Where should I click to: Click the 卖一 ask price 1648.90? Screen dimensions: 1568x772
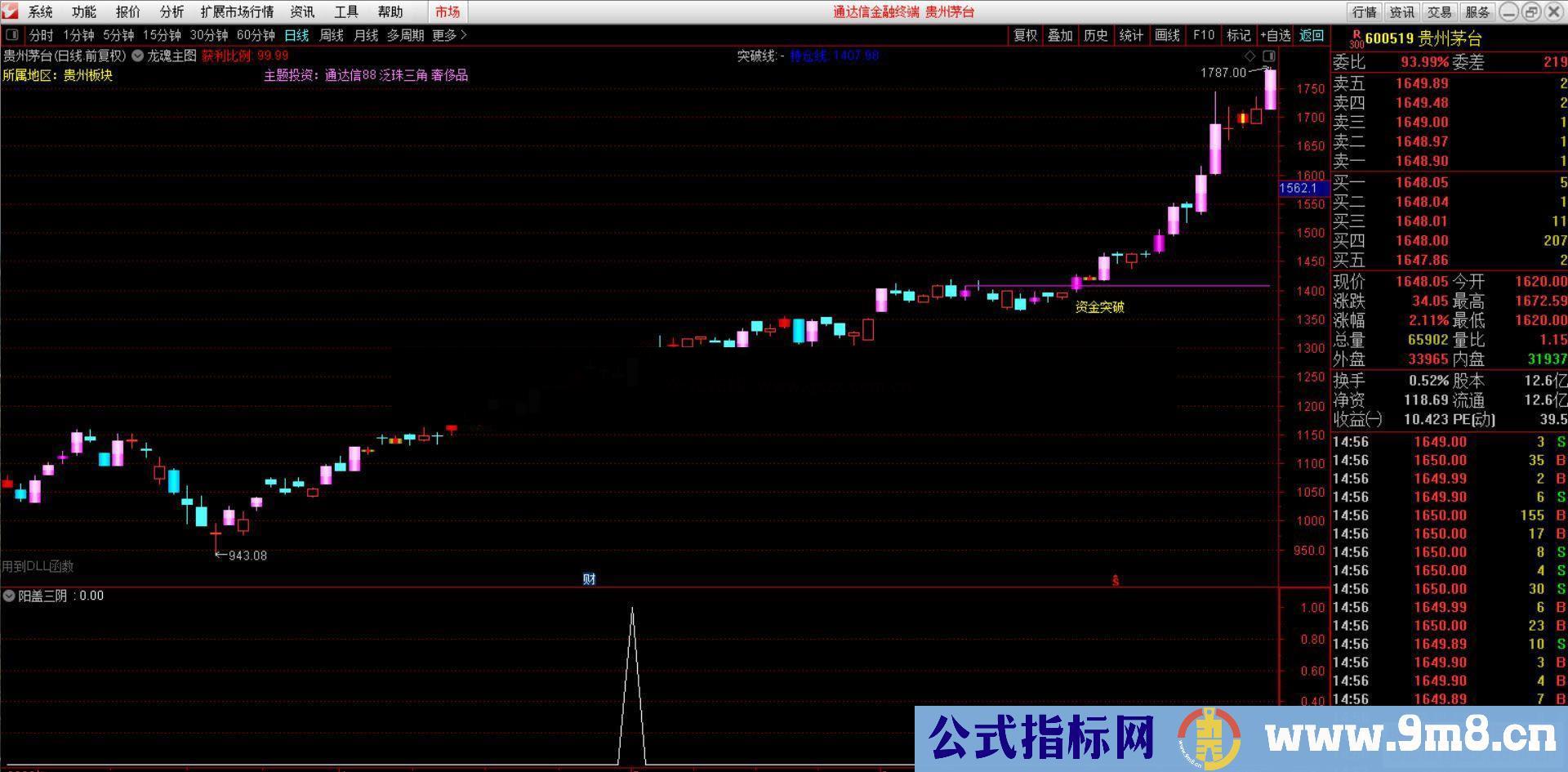point(1422,161)
